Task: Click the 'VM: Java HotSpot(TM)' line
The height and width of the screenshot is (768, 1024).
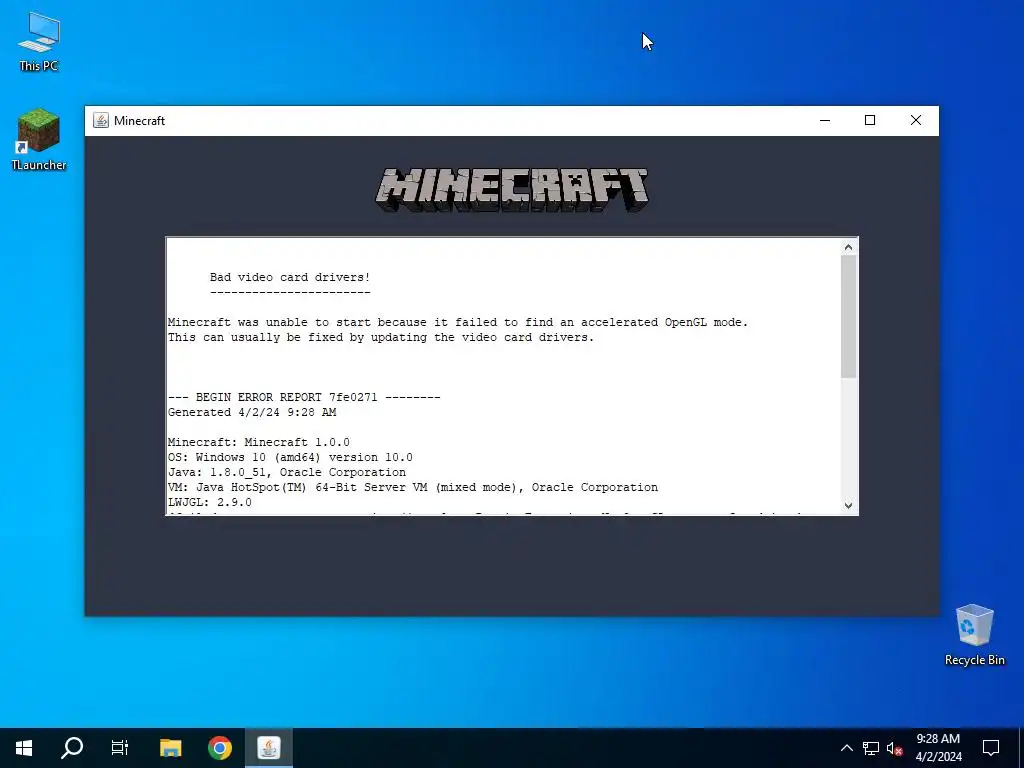Action: tap(413, 487)
